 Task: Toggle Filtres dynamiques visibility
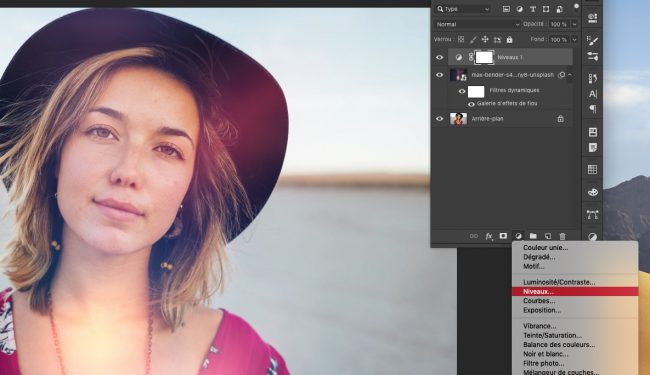pyautogui.click(x=462, y=91)
